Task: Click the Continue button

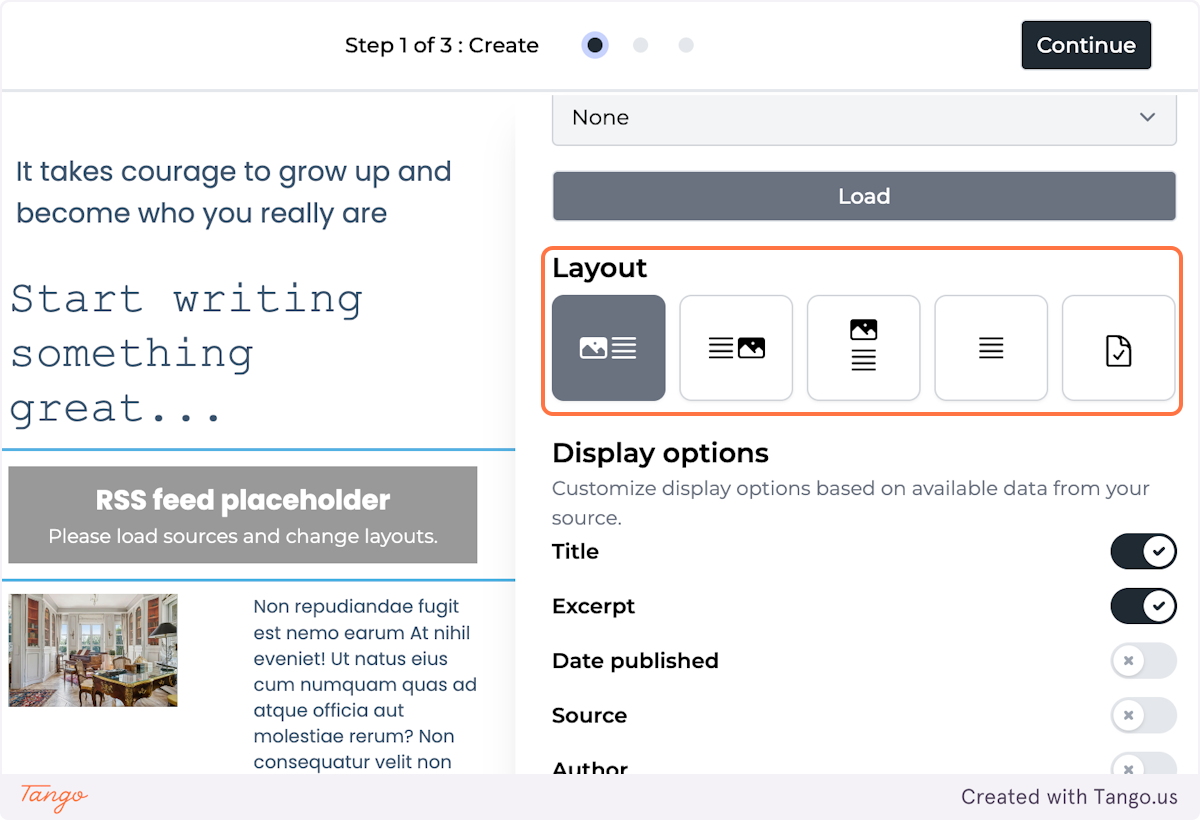Action: tap(1086, 45)
